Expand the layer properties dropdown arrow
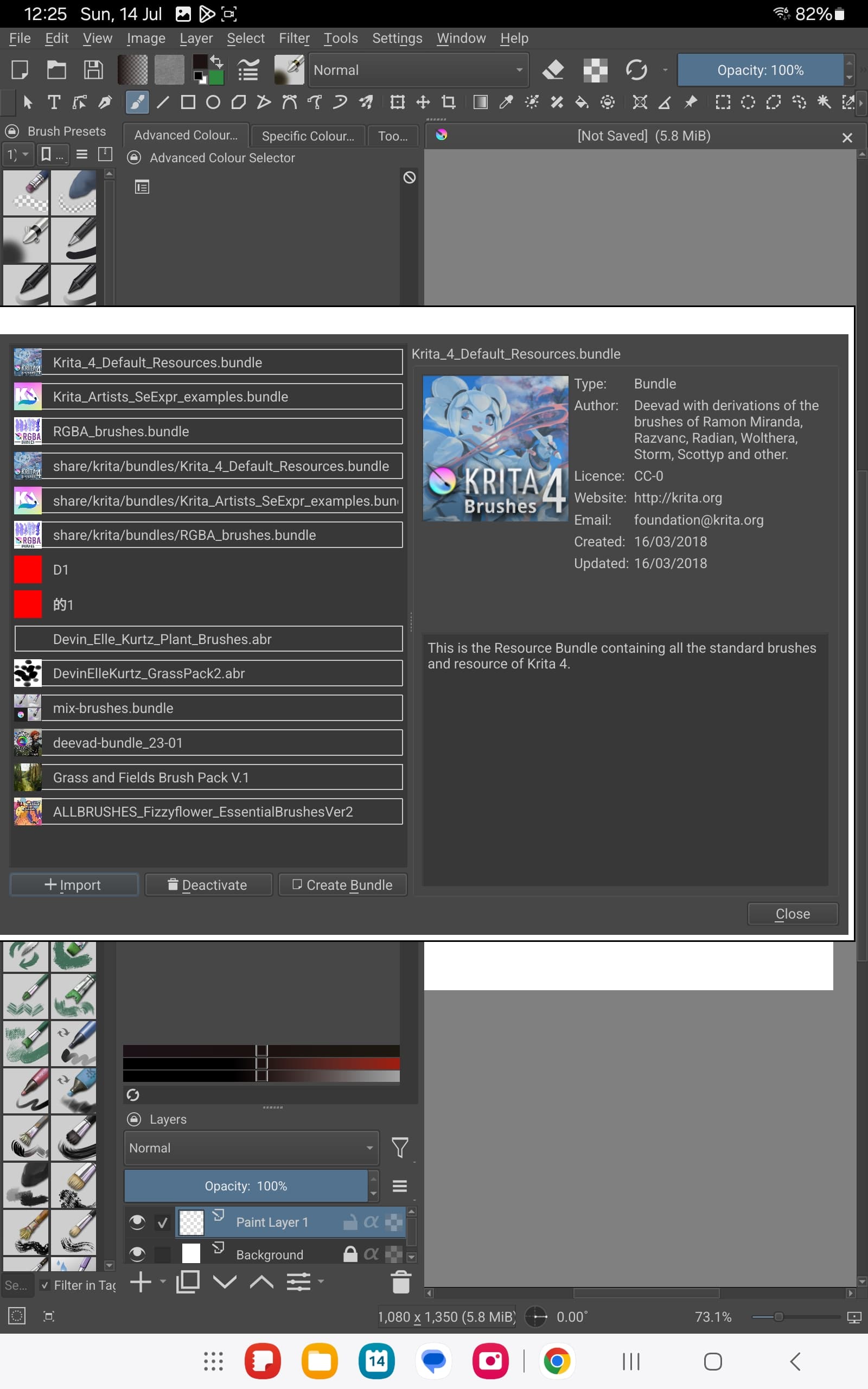868x1389 pixels. click(320, 1280)
